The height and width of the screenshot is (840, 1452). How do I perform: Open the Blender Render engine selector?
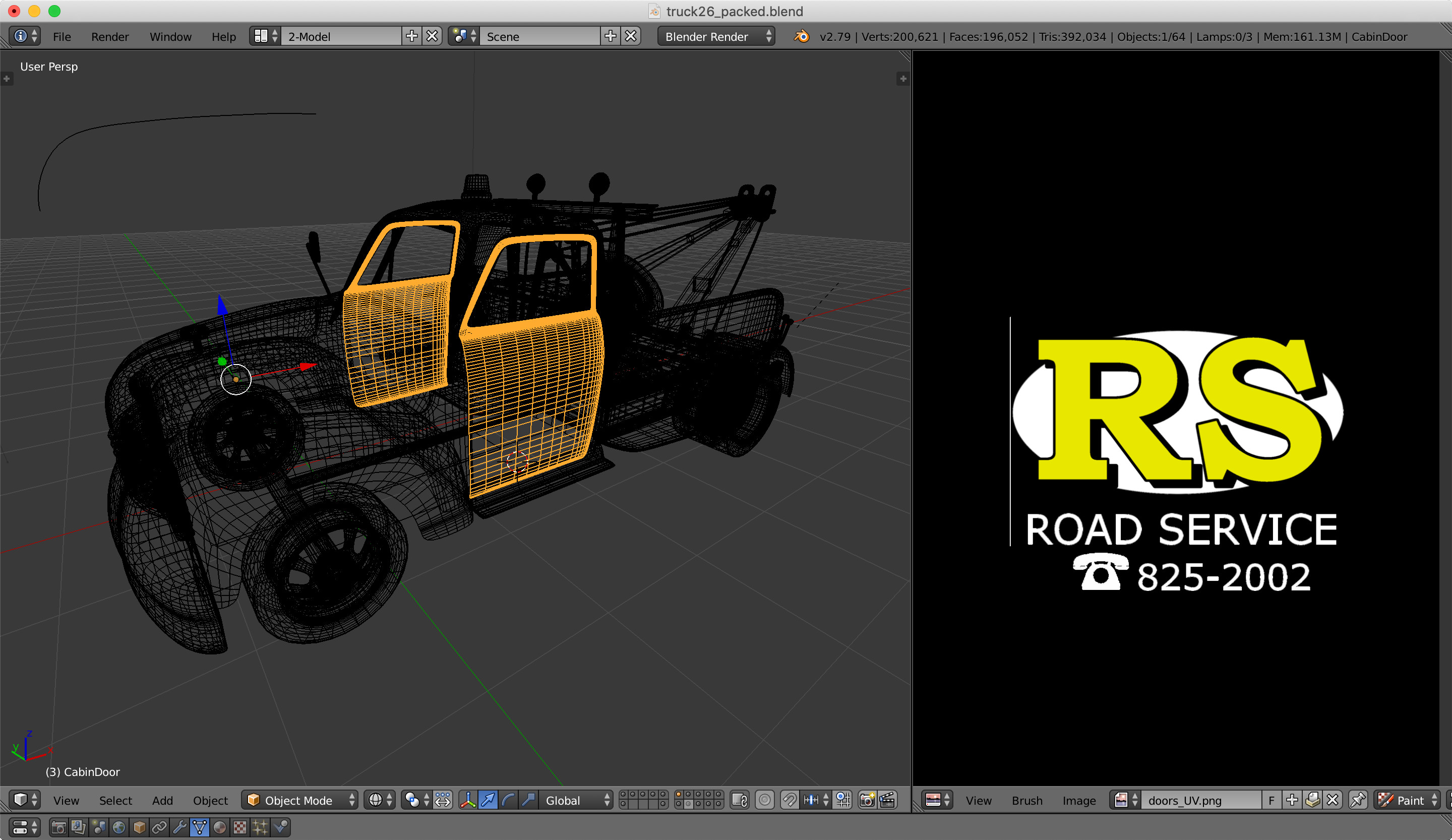pos(715,37)
